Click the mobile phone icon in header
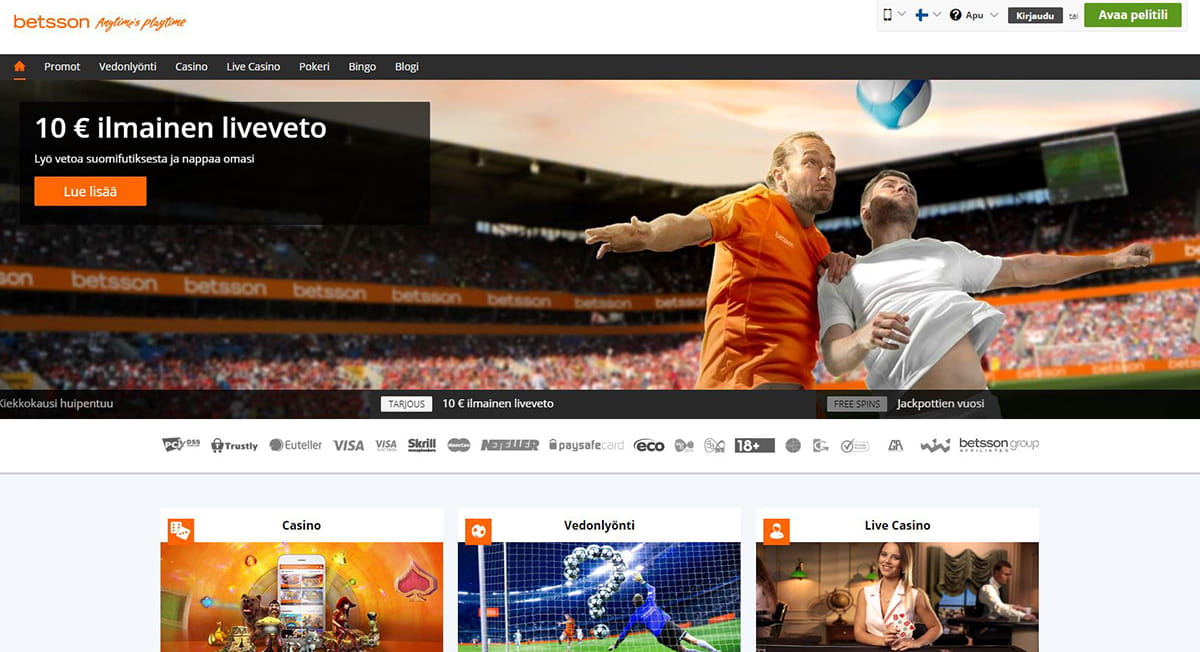The height and width of the screenshot is (652, 1200). (x=887, y=15)
